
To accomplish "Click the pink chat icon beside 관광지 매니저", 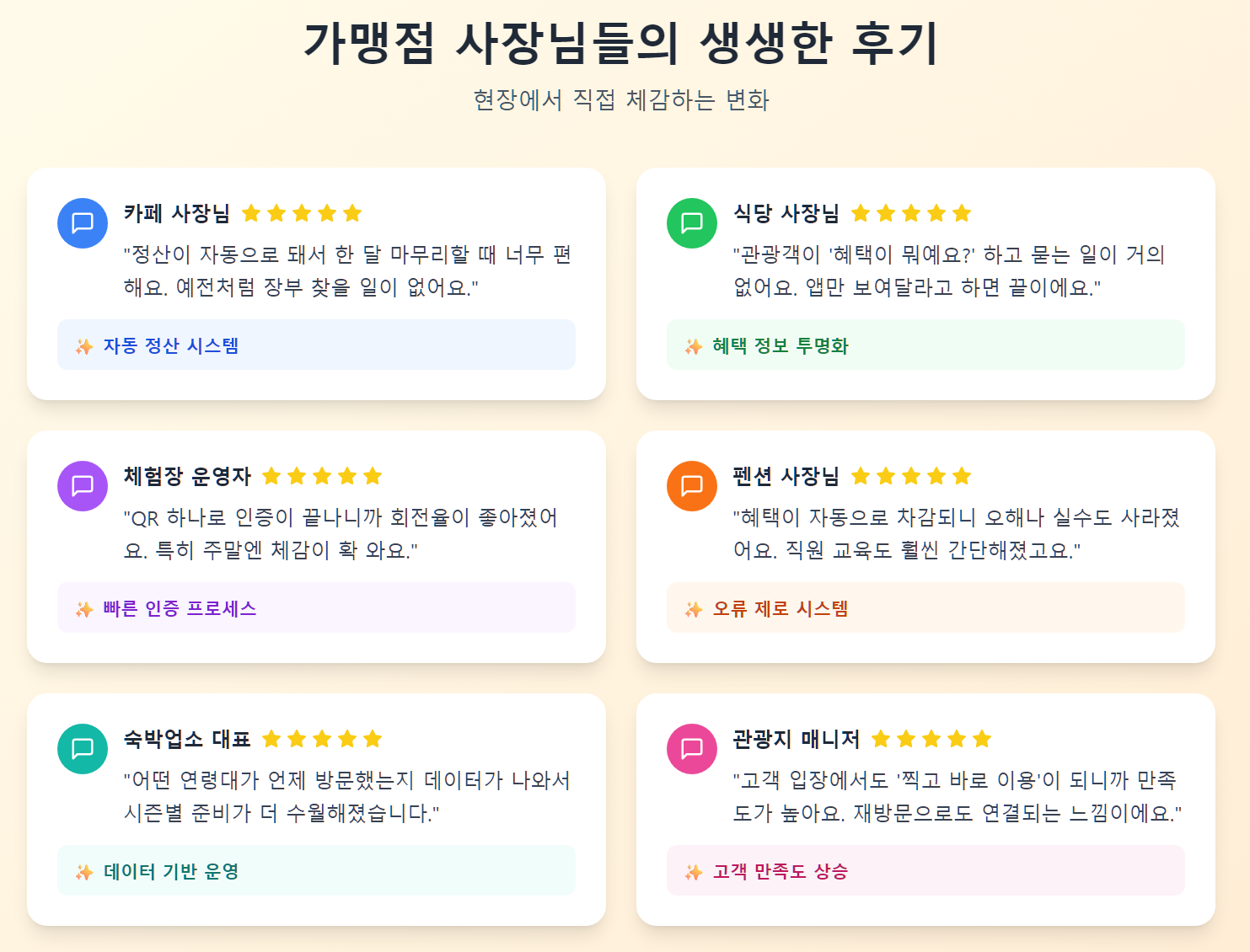I will (x=692, y=749).
